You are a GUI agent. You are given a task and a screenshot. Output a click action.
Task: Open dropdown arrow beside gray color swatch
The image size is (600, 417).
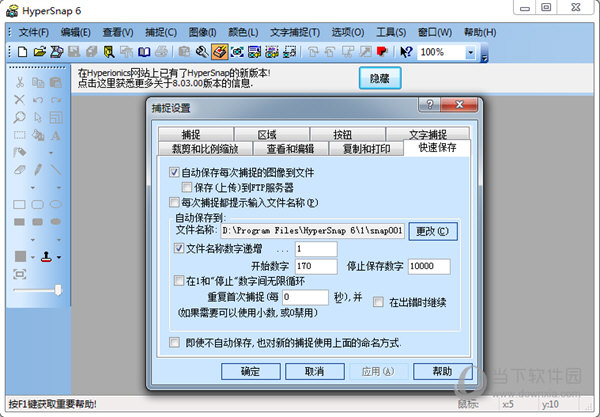click(33, 257)
